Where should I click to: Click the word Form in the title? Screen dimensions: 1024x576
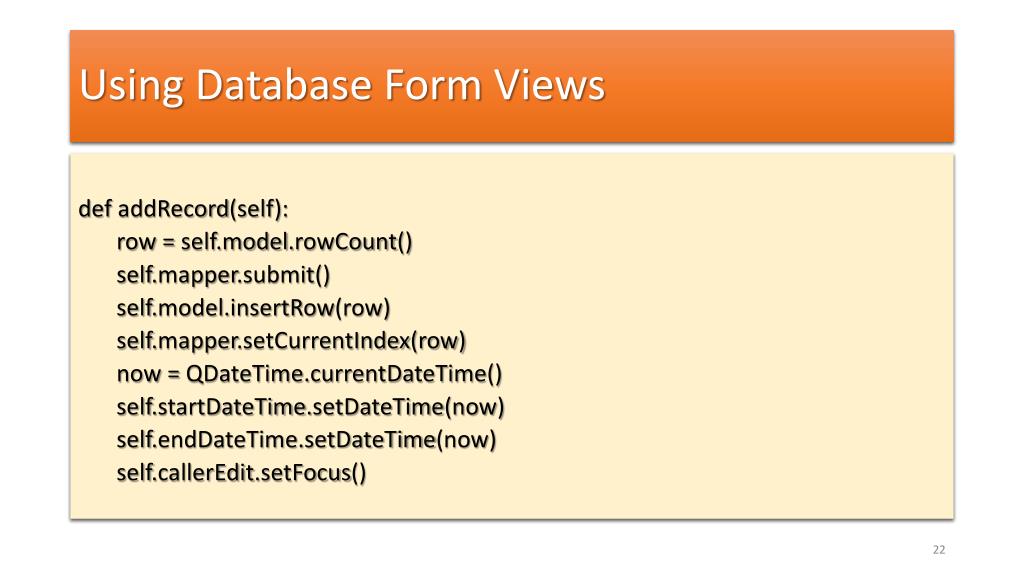click(432, 85)
